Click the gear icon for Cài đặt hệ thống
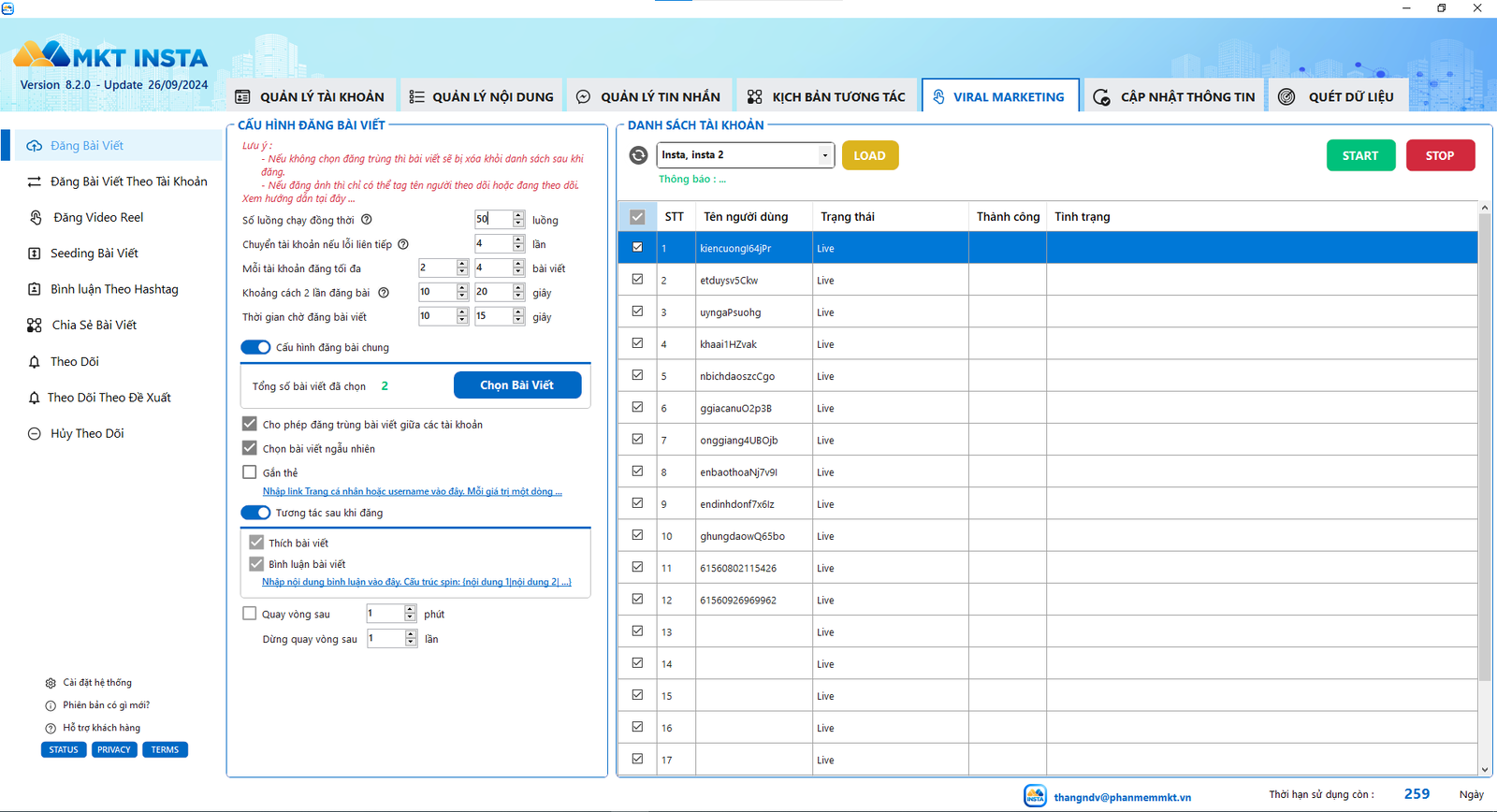Viewport: 1497px width, 812px height. [x=51, y=683]
